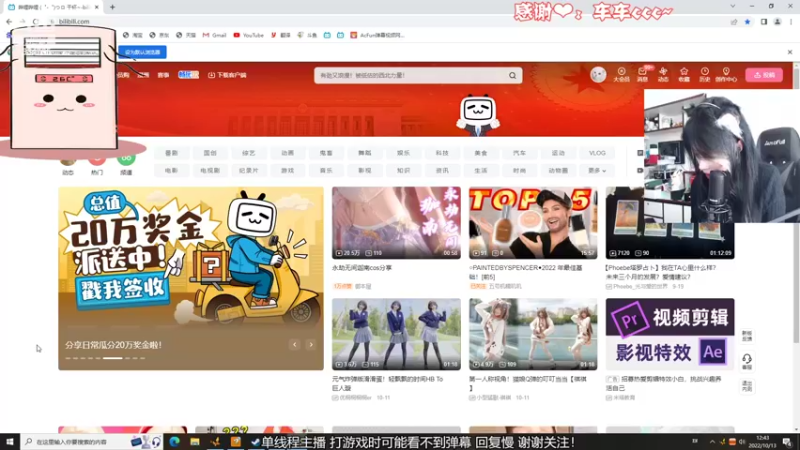Open the TOP 5 makeup video thumbnail
Image resolution: width=800 pixels, height=450 pixels.
(533, 222)
